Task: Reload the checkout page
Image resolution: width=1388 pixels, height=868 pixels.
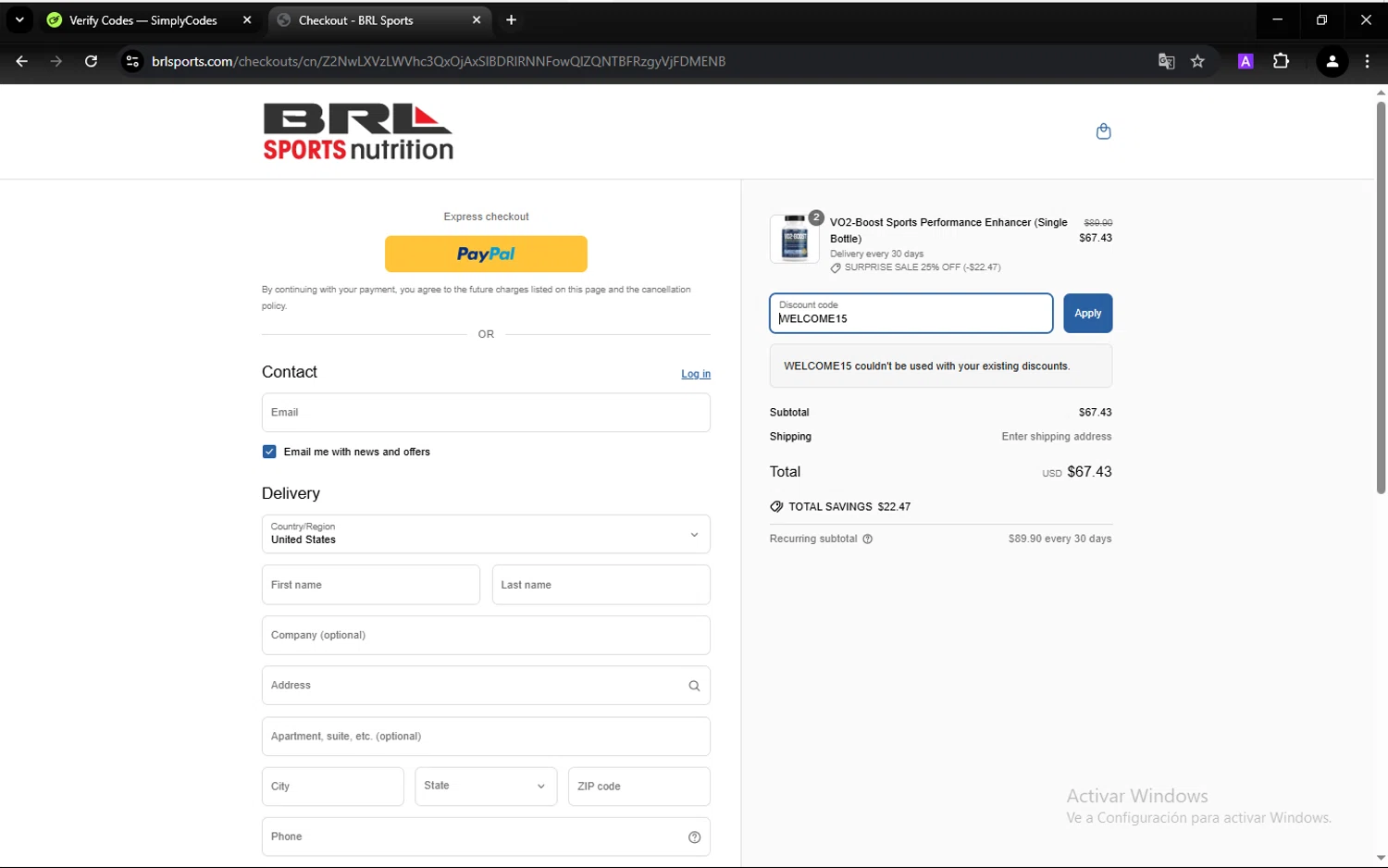Action: pyautogui.click(x=91, y=61)
